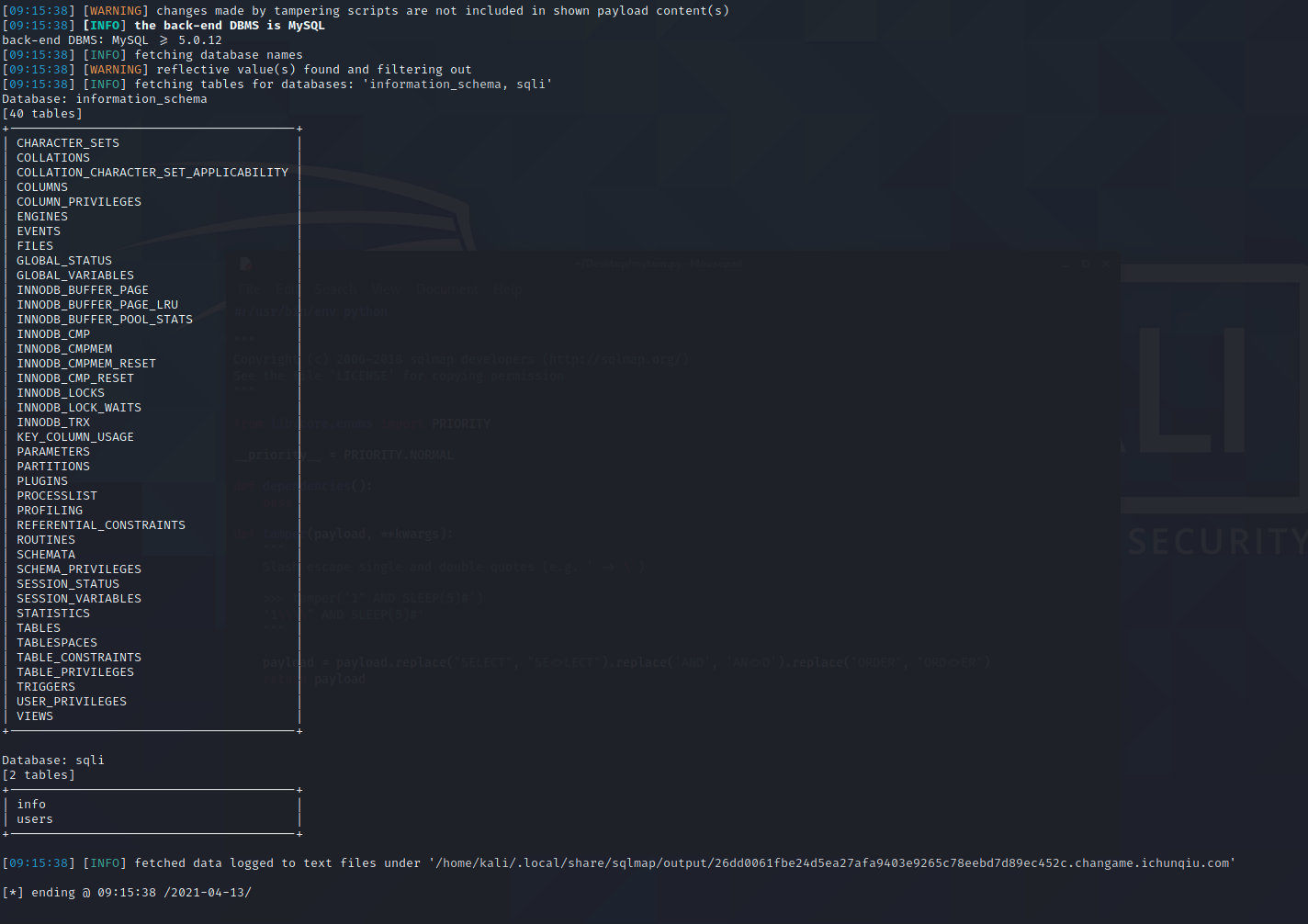Click the FILES table row
Image resolution: width=1308 pixels, height=924 pixels.
pos(35,246)
